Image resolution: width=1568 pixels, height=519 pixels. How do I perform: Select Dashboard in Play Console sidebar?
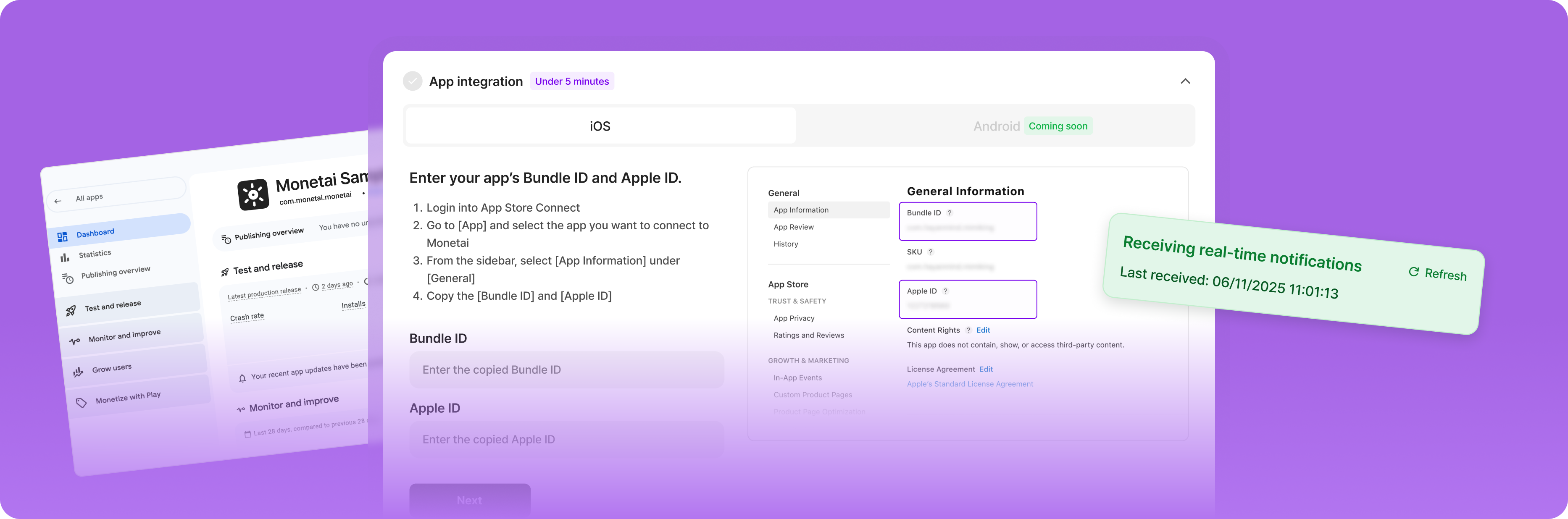click(x=120, y=231)
